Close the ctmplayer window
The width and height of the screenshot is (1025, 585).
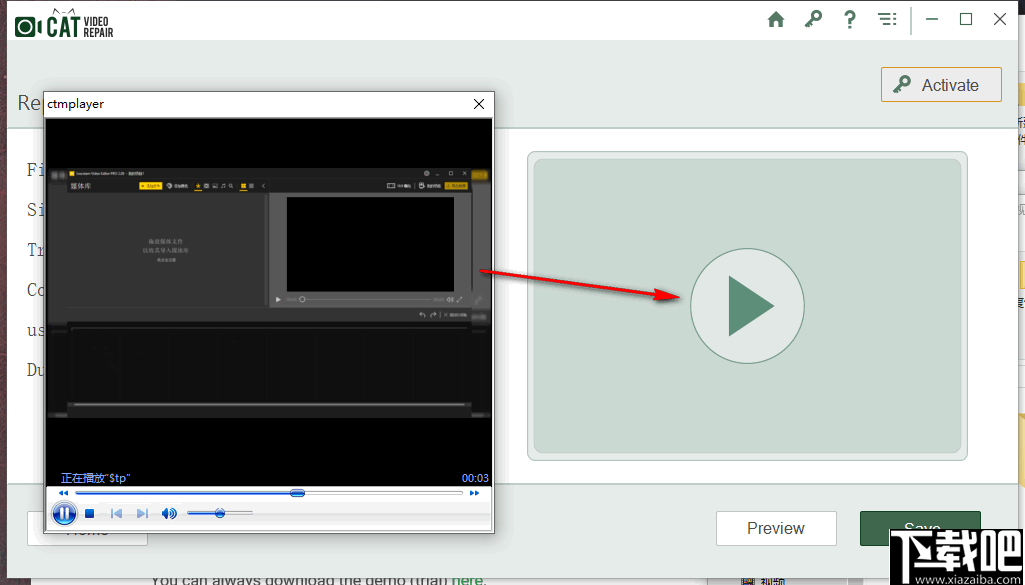pyautogui.click(x=479, y=104)
